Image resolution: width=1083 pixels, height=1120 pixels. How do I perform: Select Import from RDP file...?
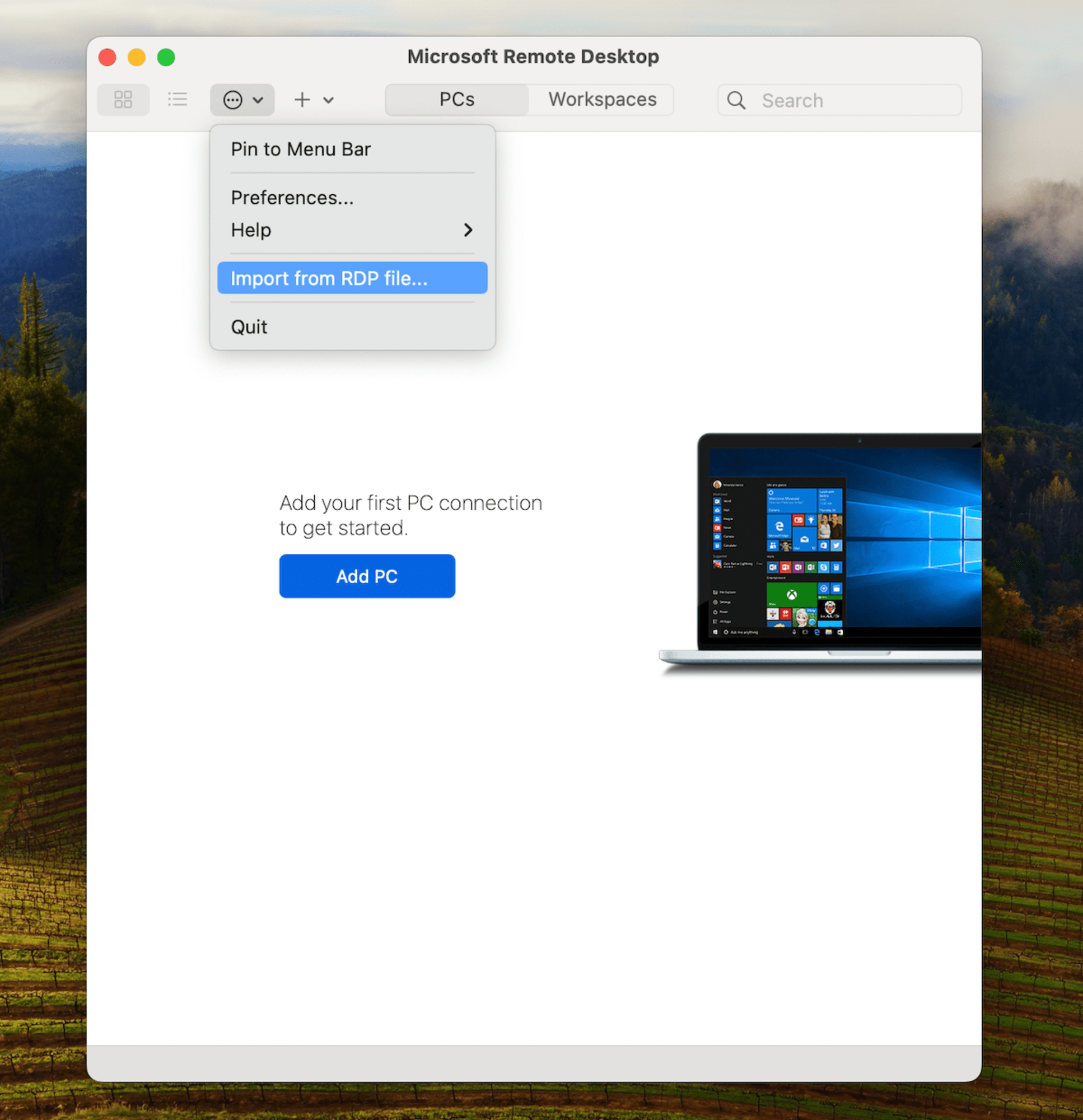[353, 278]
